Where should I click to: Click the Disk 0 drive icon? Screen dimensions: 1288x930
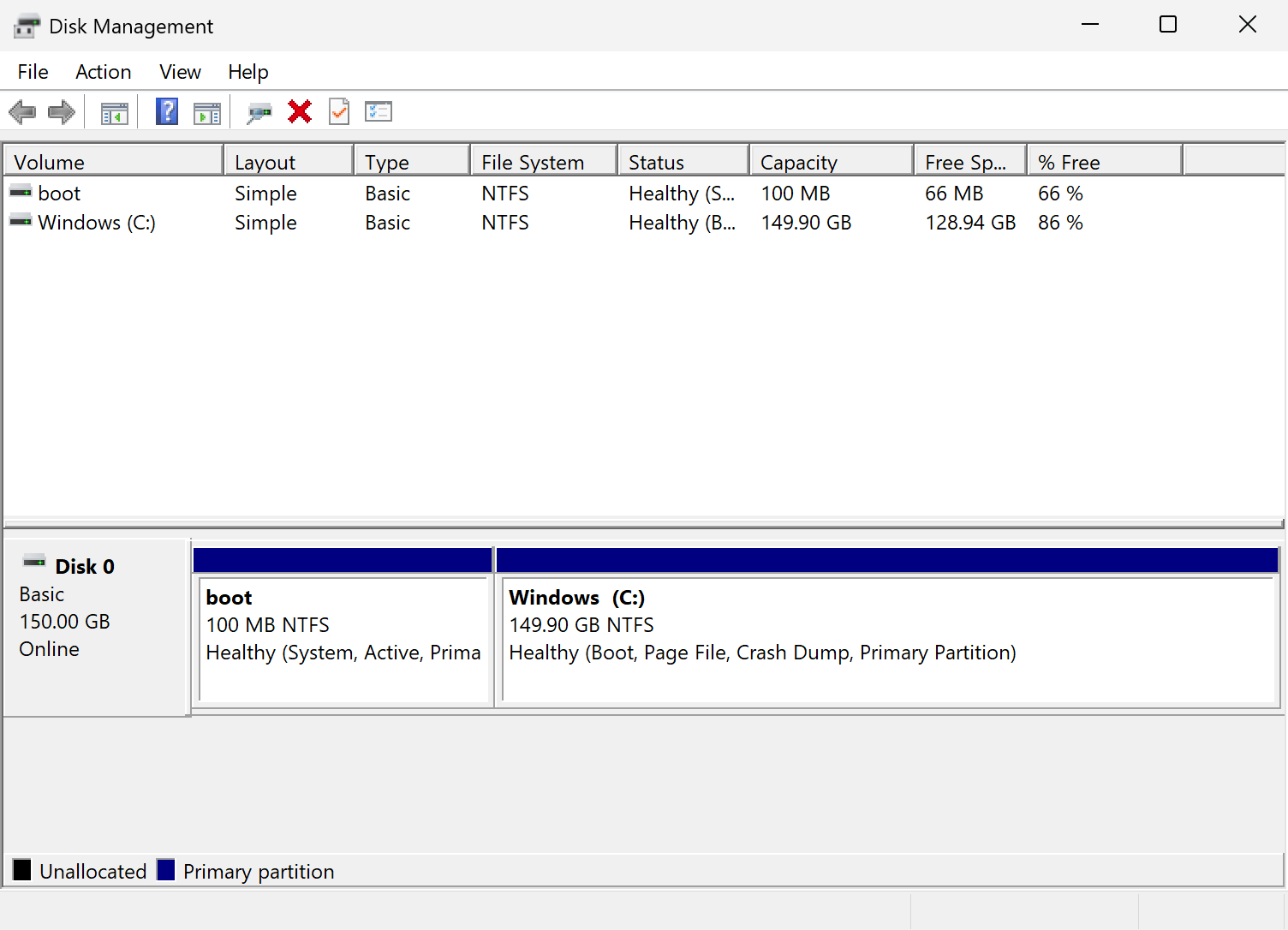coord(34,562)
